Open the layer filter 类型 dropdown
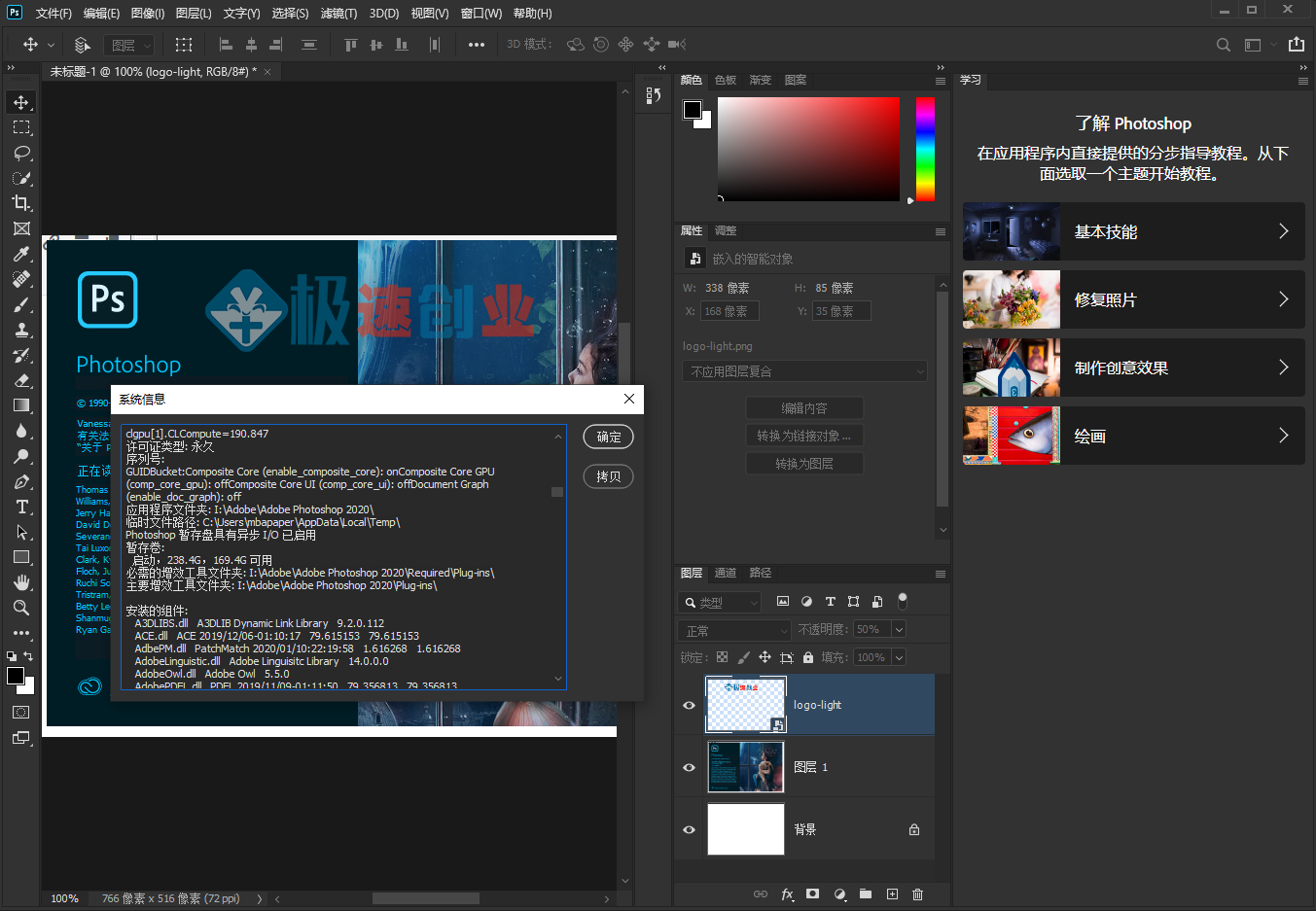 coord(720,603)
